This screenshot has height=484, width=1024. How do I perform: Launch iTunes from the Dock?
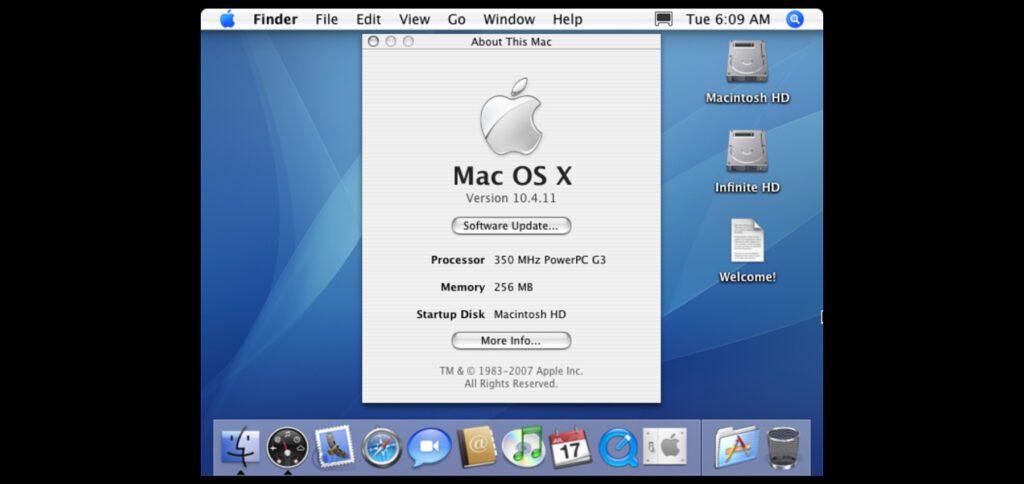click(524, 446)
